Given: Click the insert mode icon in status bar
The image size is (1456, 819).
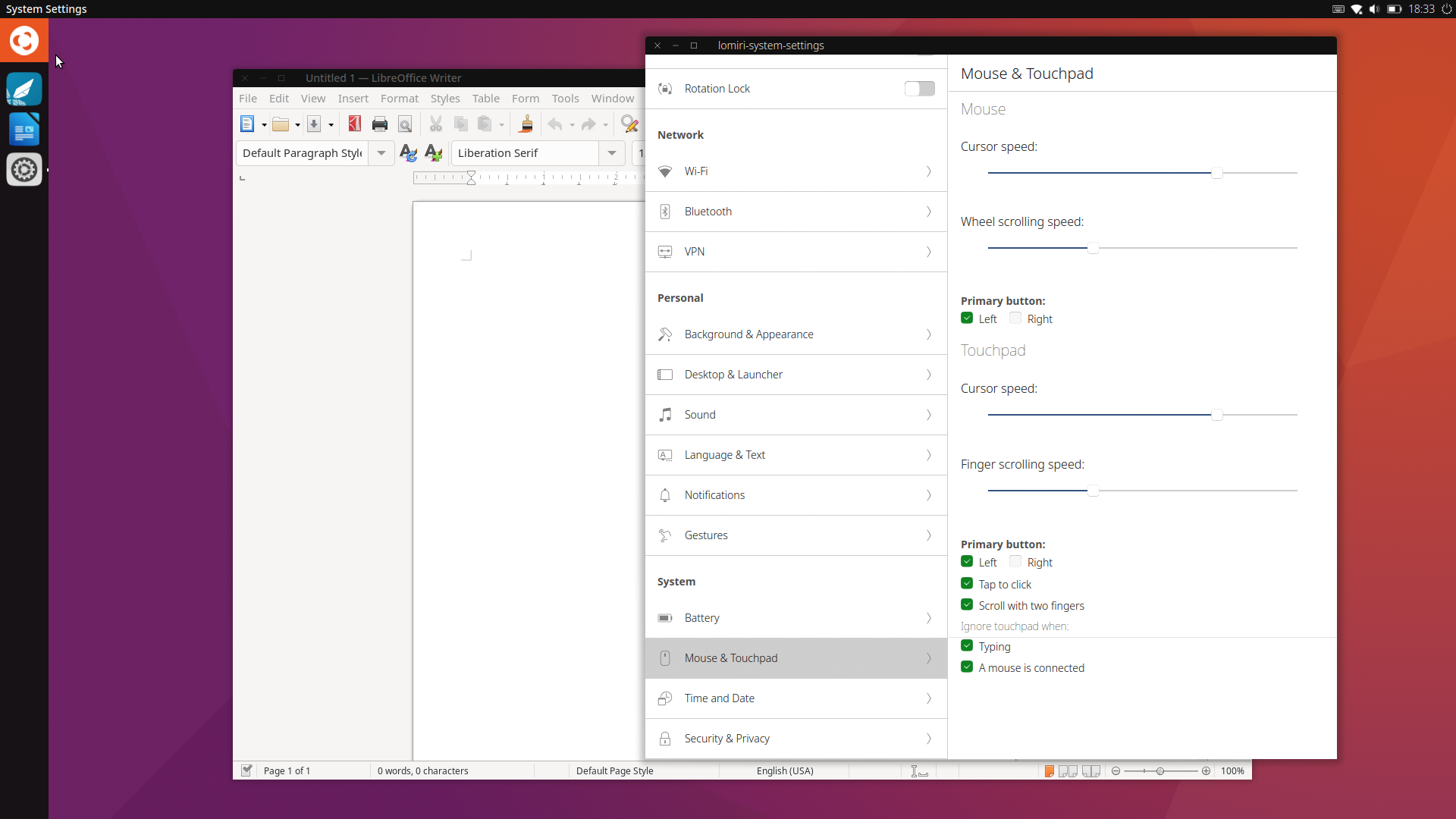Looking at the screenshot, I should 919,771.
